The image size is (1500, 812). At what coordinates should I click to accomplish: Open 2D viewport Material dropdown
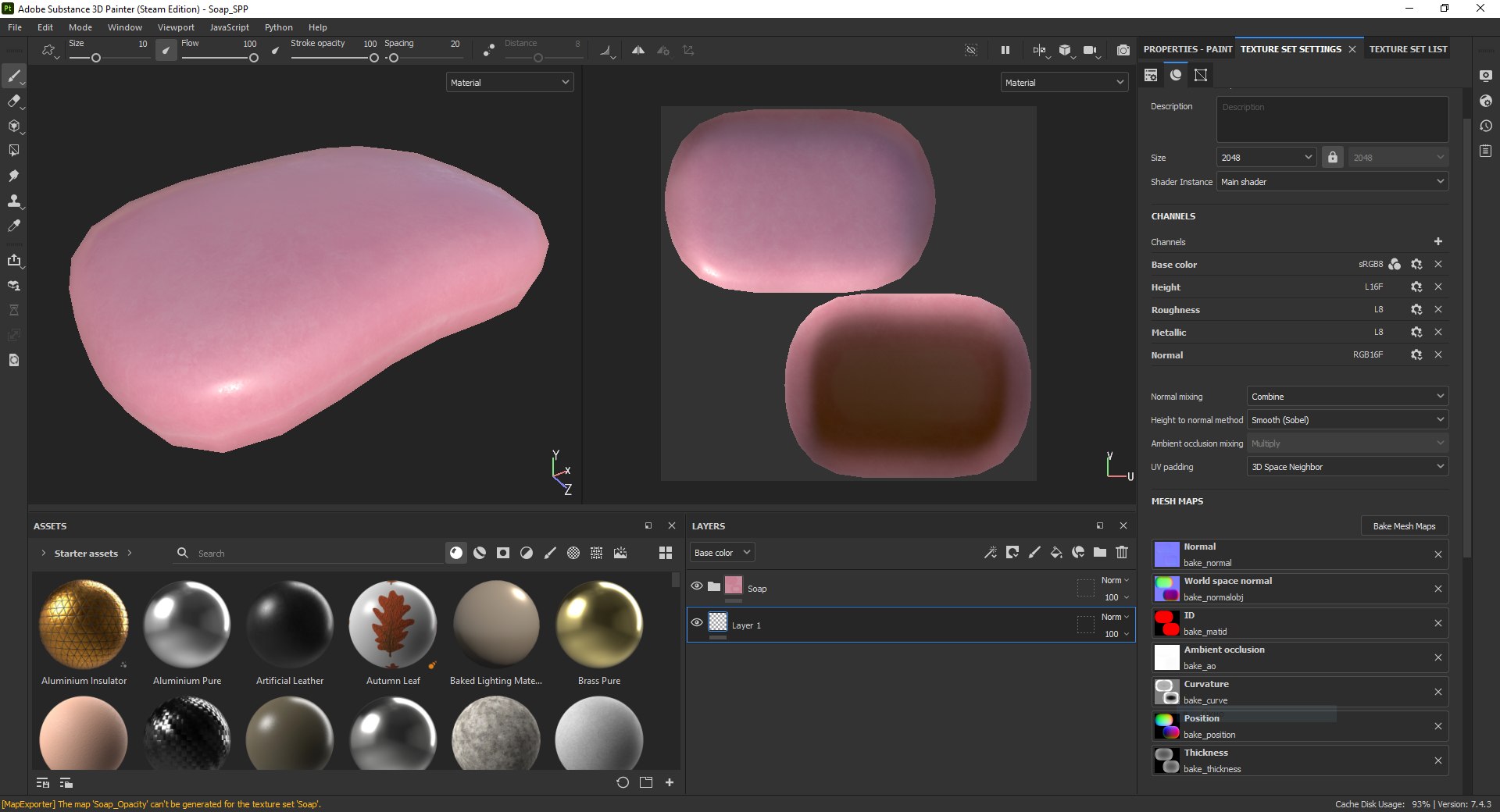pyautogui.click(x=1064, y=82)
